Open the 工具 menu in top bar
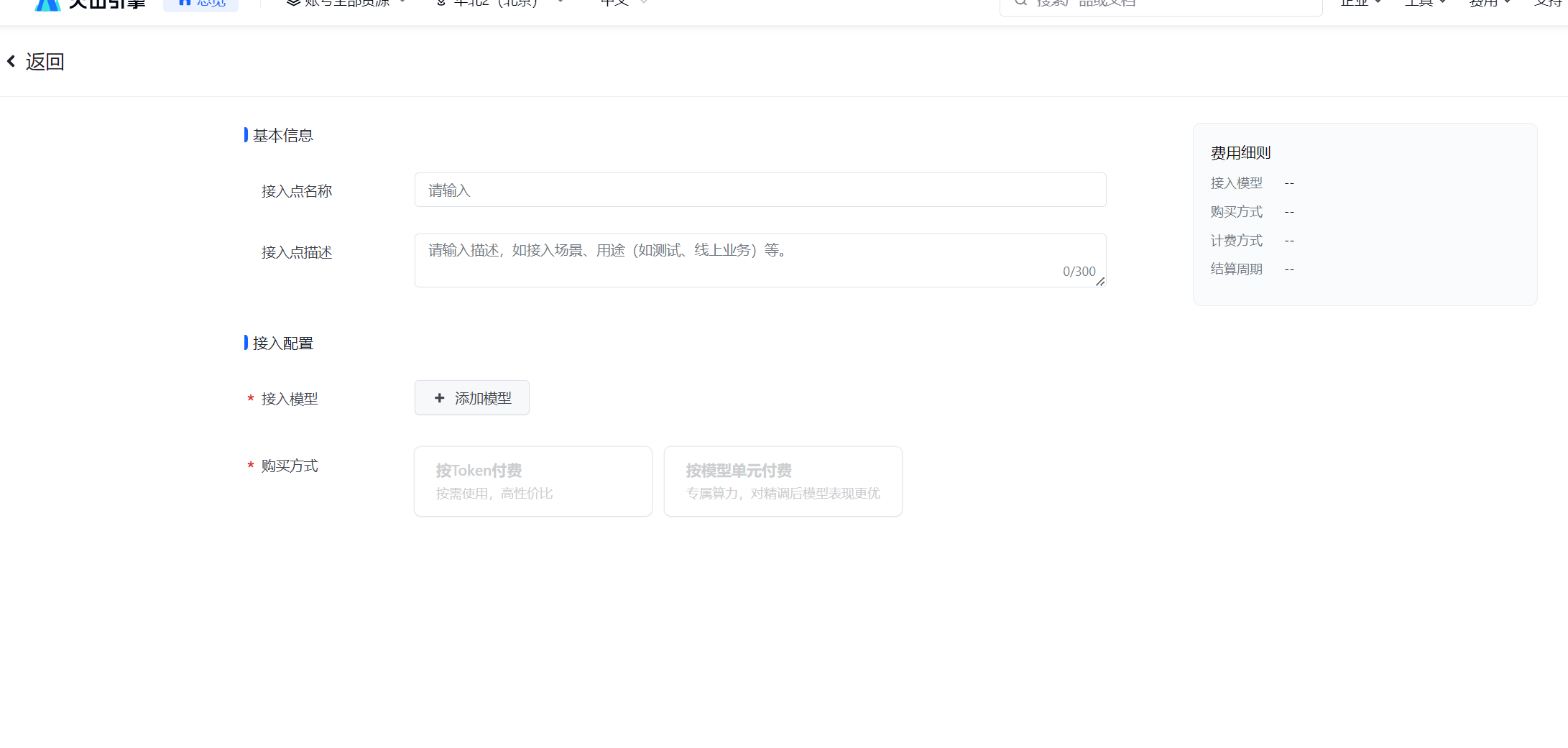The height and width of the screenshot is (748, 1568). tap(1425, 3)
